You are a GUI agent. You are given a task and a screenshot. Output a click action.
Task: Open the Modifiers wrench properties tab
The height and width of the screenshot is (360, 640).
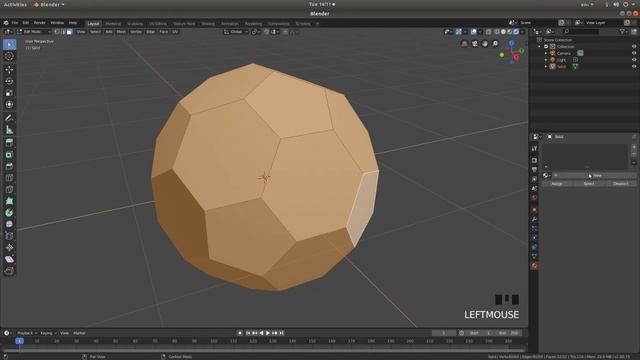(534, 219)
